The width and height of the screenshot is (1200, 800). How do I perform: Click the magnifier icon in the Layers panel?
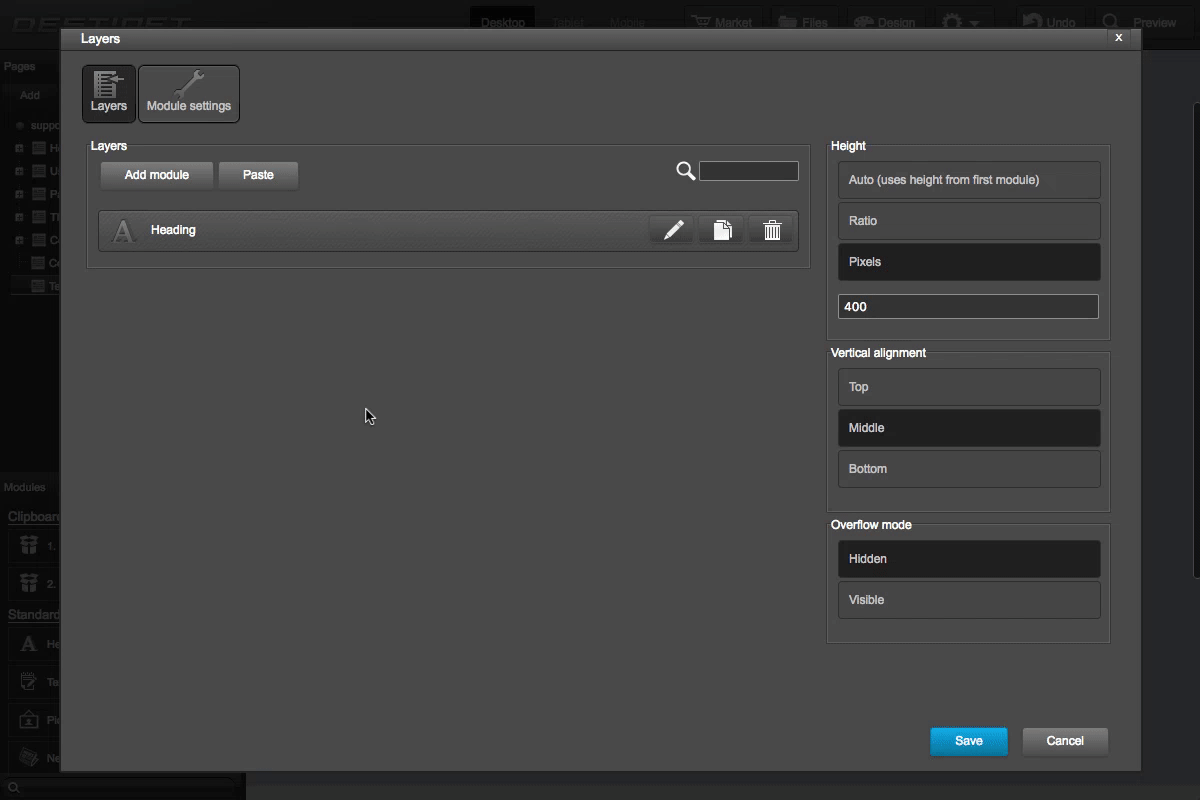(x=686, y=170)
